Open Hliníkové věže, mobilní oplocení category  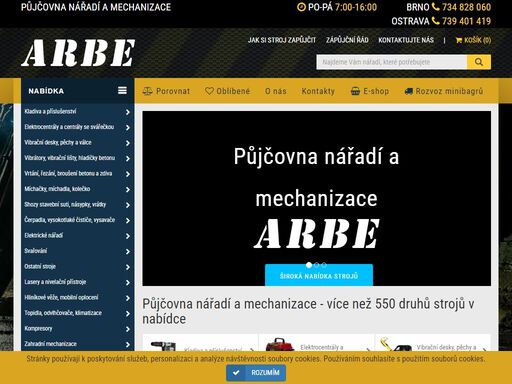(x=77, y=298)
